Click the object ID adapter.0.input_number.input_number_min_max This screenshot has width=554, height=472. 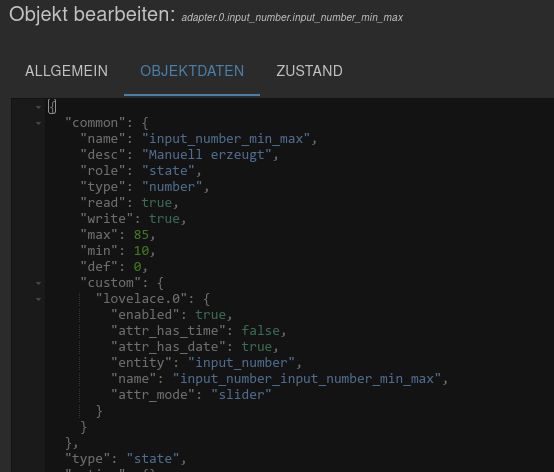[292, 18]
